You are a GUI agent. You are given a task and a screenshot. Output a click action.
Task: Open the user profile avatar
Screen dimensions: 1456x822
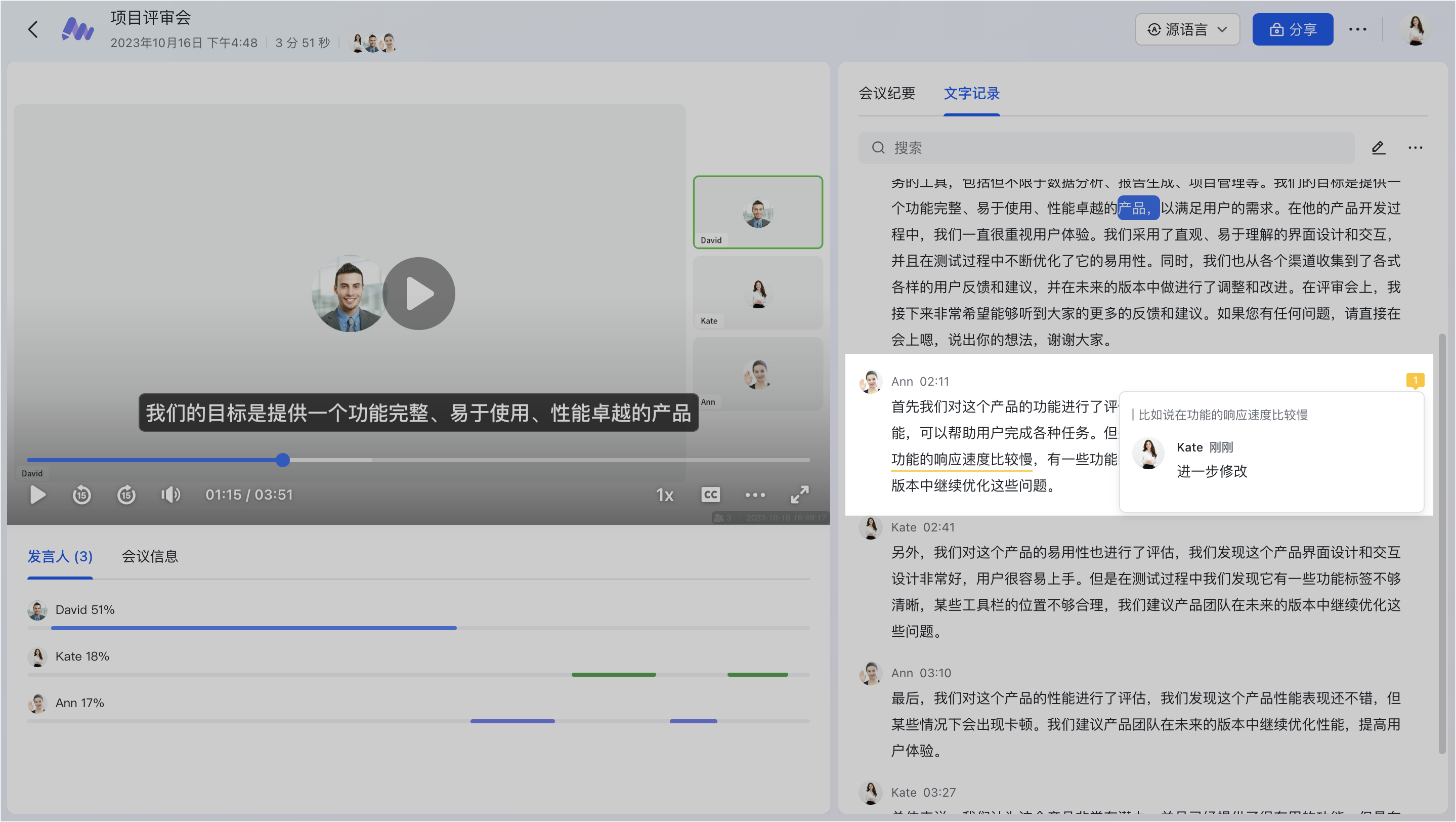tap(1415, 29)
